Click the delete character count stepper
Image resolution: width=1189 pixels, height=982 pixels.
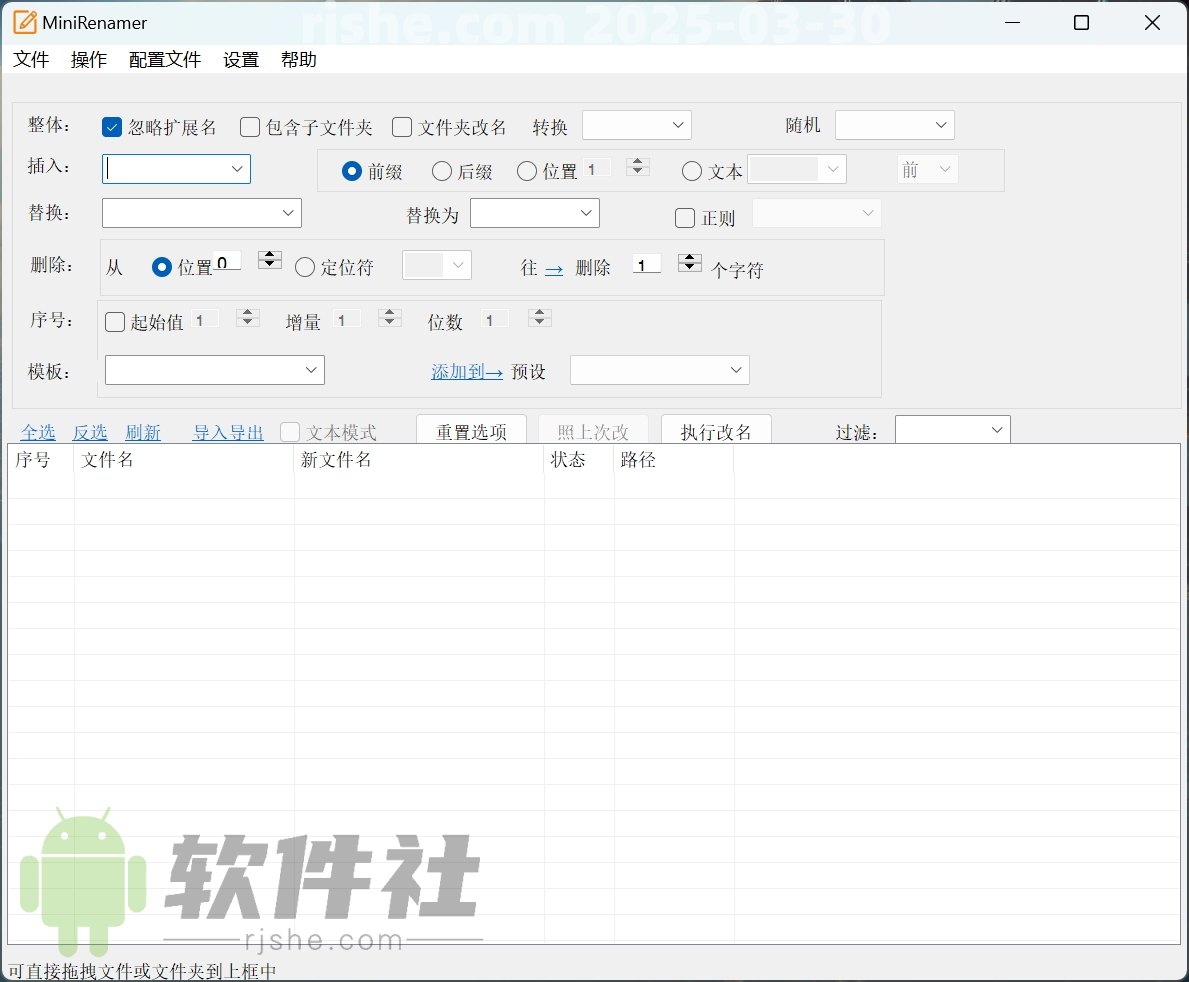[x=689, y=262]
